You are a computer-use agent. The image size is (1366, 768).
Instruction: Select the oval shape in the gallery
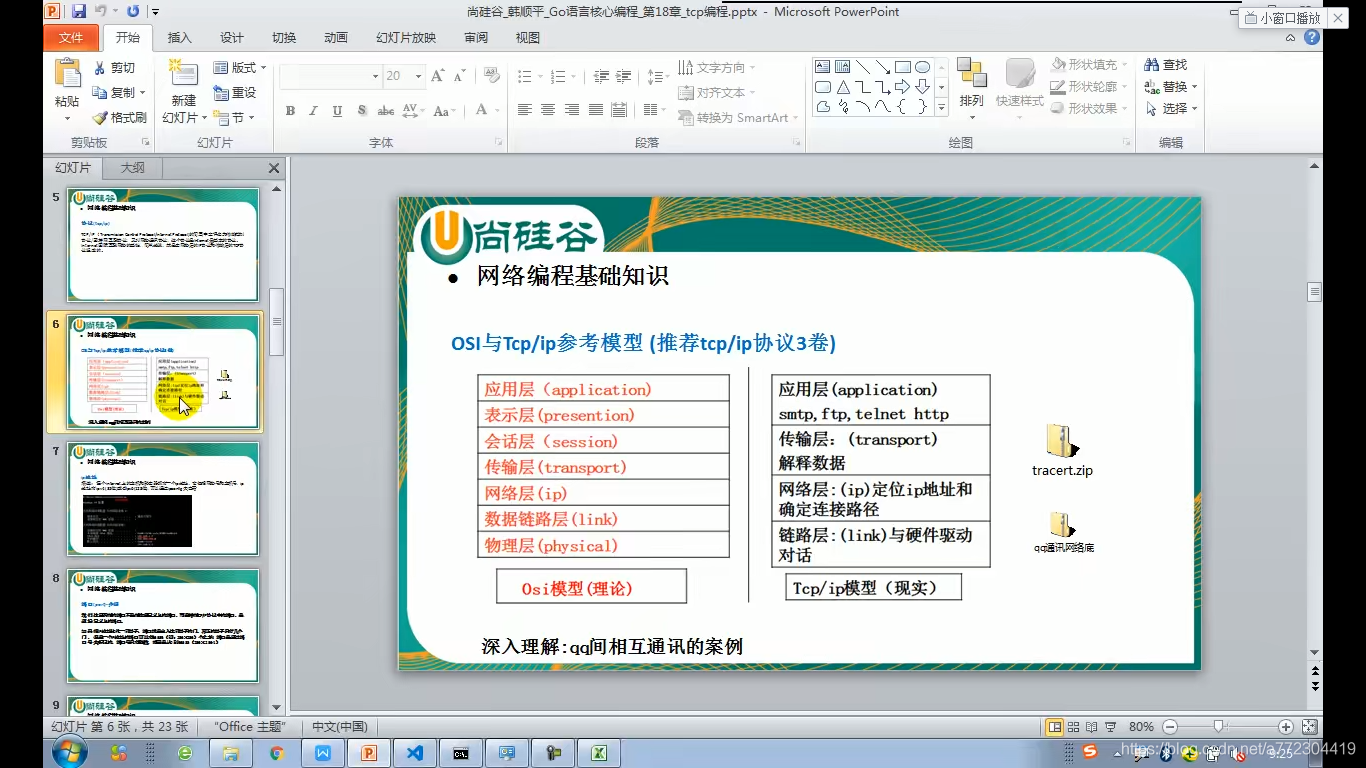tap(922, 67)
